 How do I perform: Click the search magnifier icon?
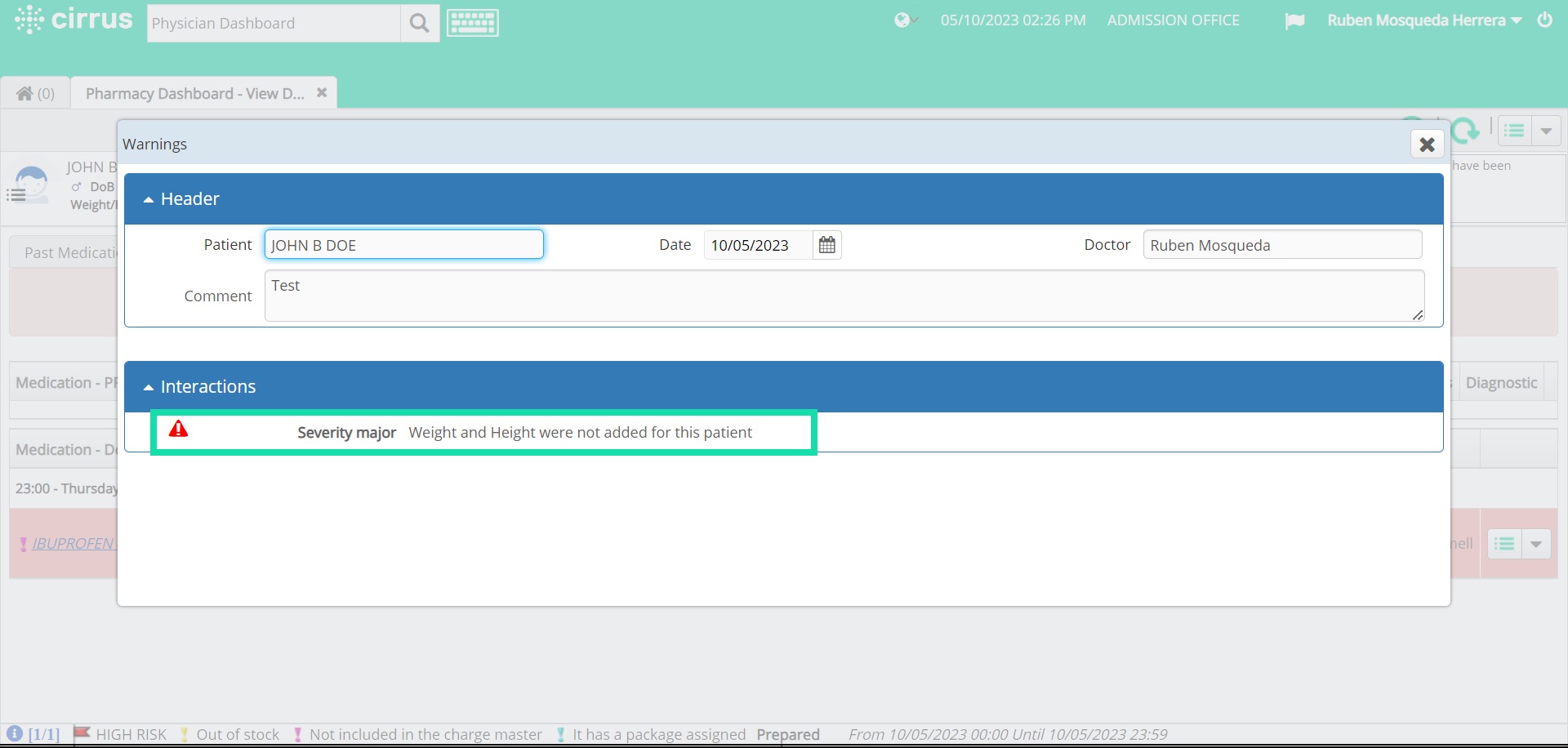419,23
